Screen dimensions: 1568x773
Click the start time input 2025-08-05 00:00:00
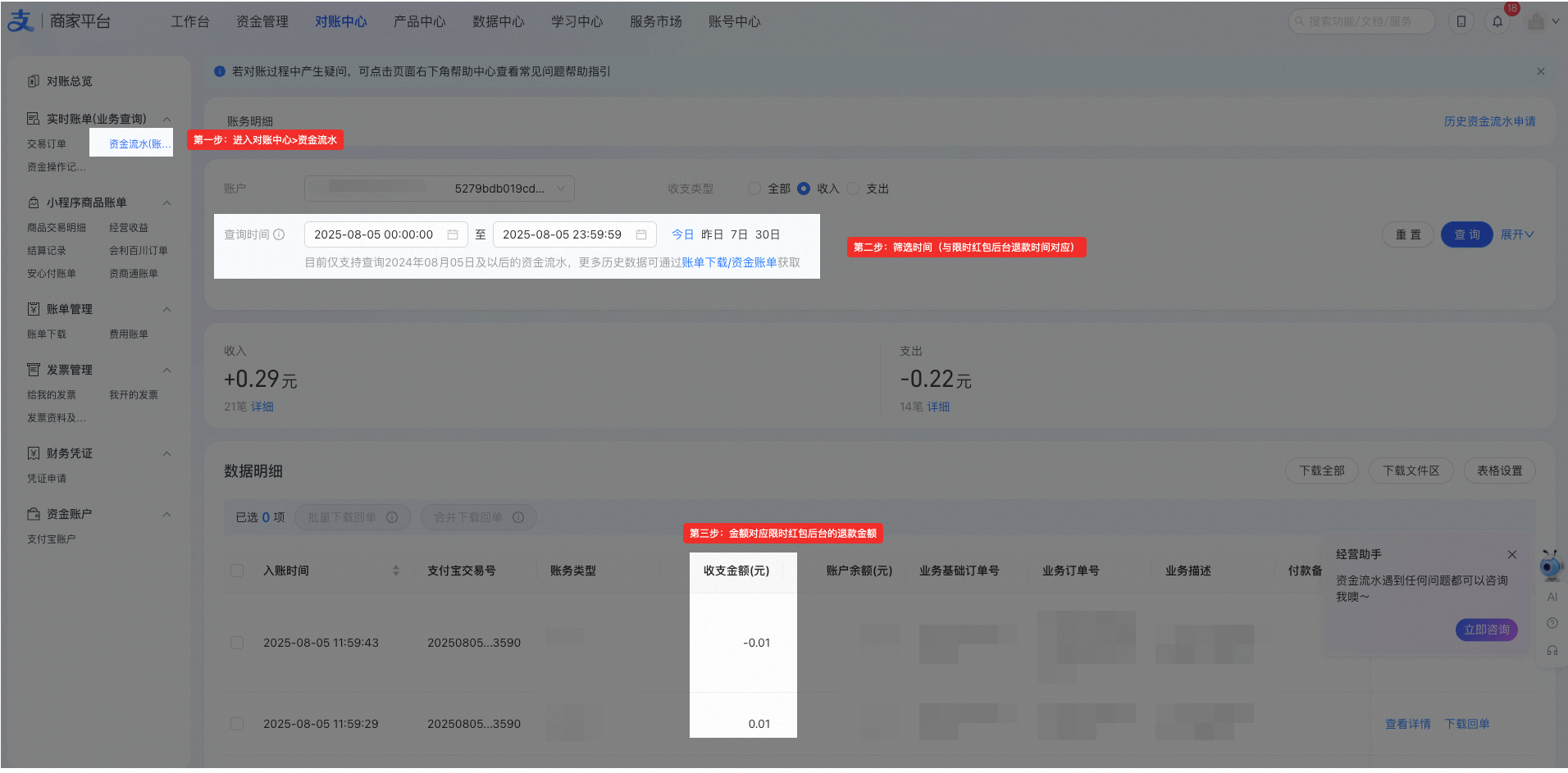click(386, 234)
